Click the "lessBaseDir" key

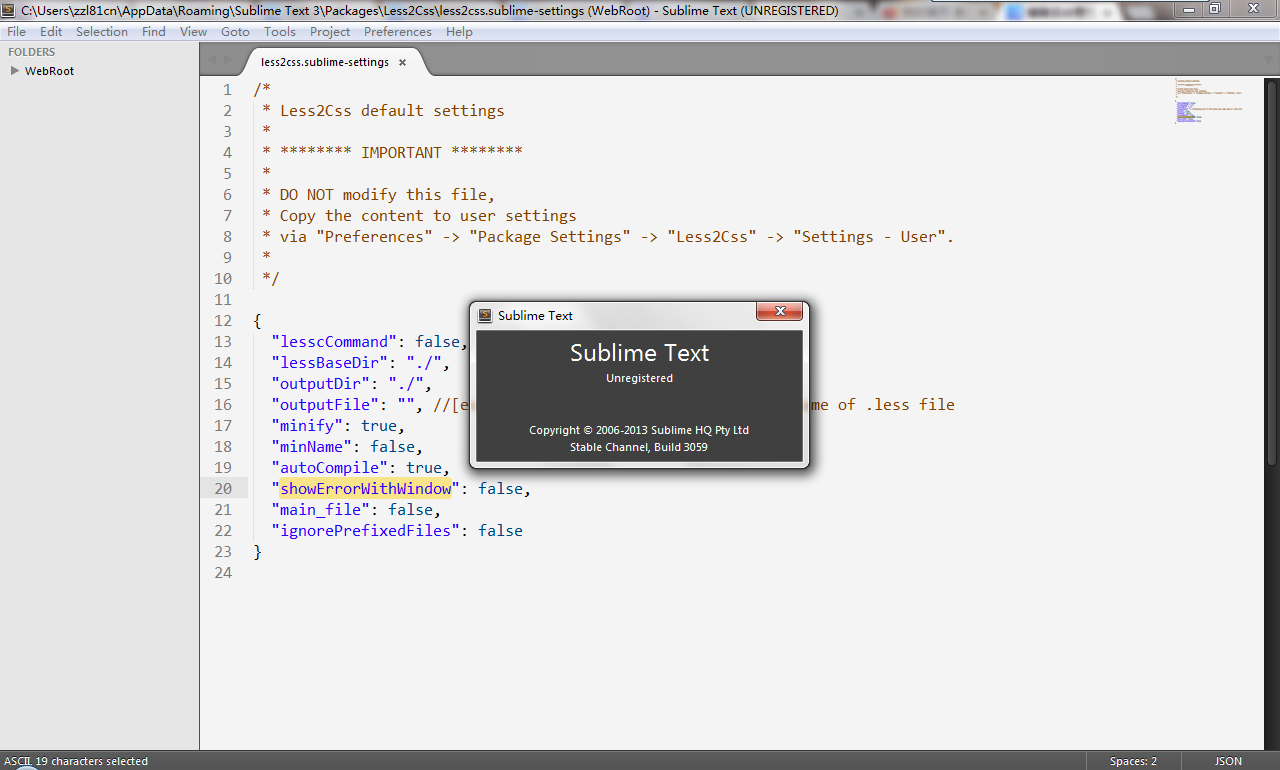click(330, 362)
